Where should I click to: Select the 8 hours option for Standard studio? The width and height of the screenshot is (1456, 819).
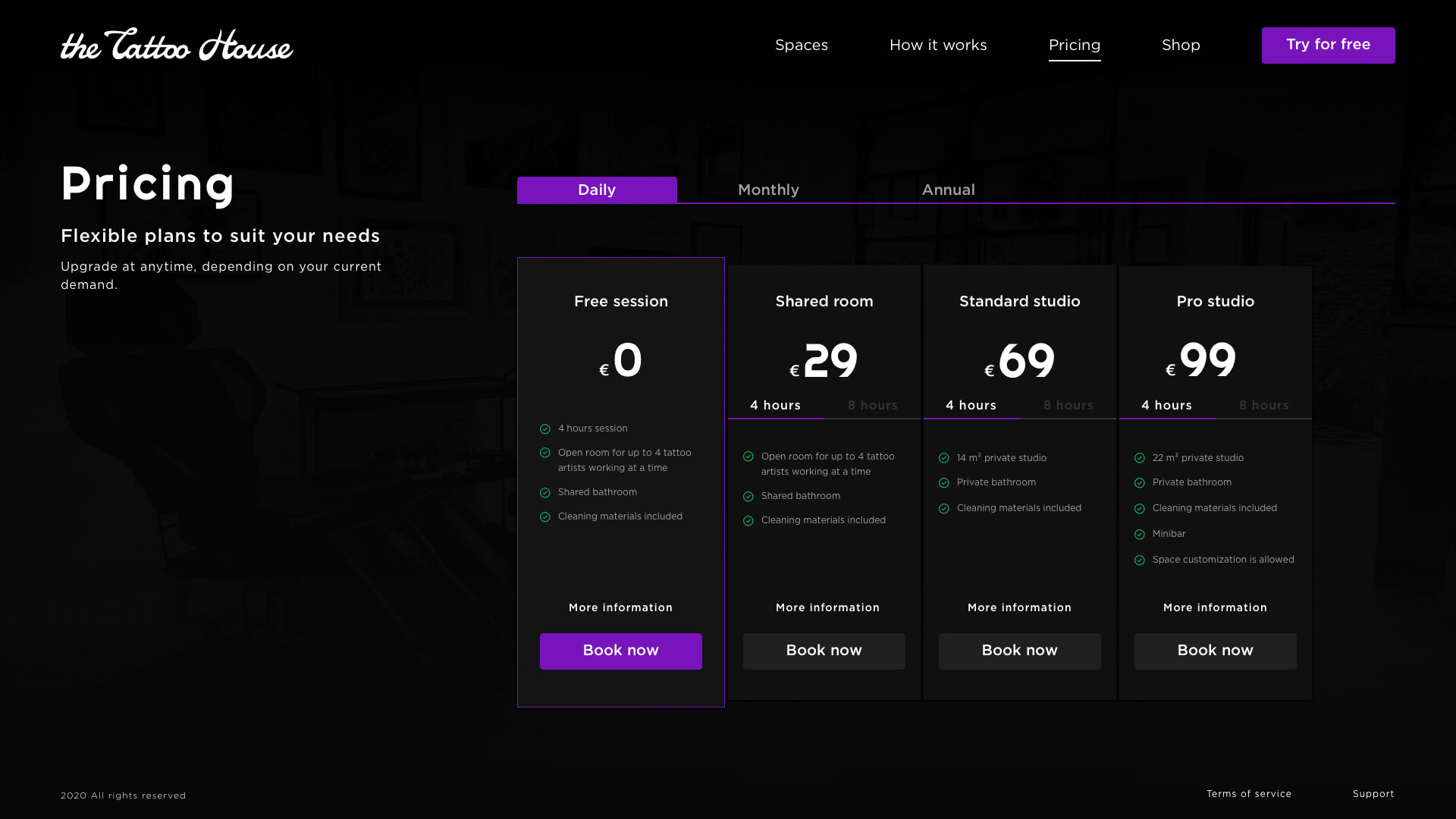pos(1068,405)
